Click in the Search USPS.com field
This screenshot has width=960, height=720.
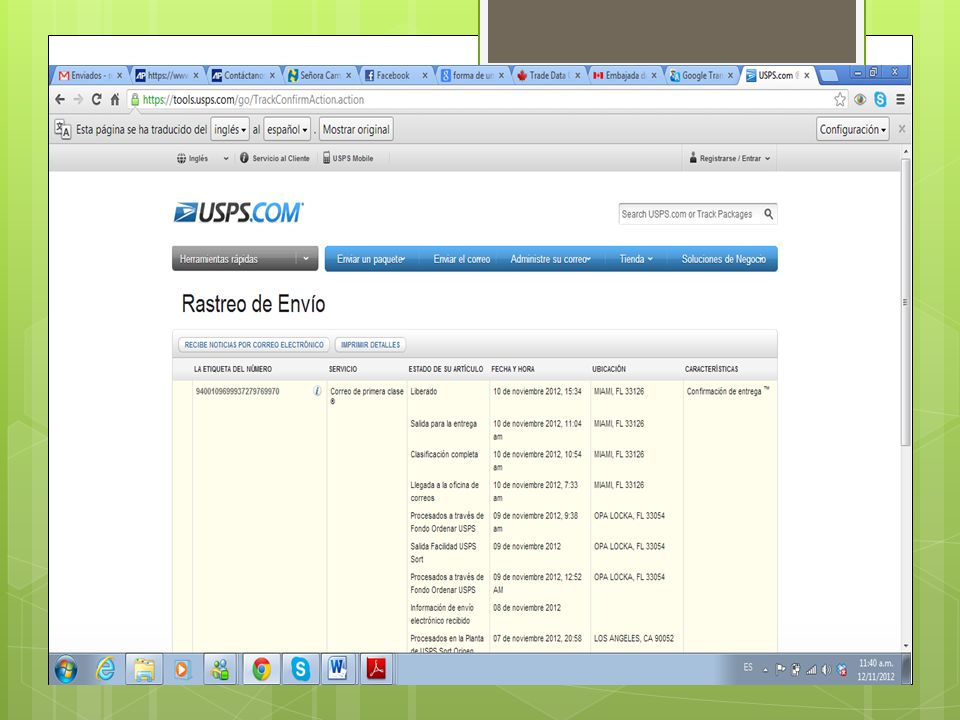690,214
